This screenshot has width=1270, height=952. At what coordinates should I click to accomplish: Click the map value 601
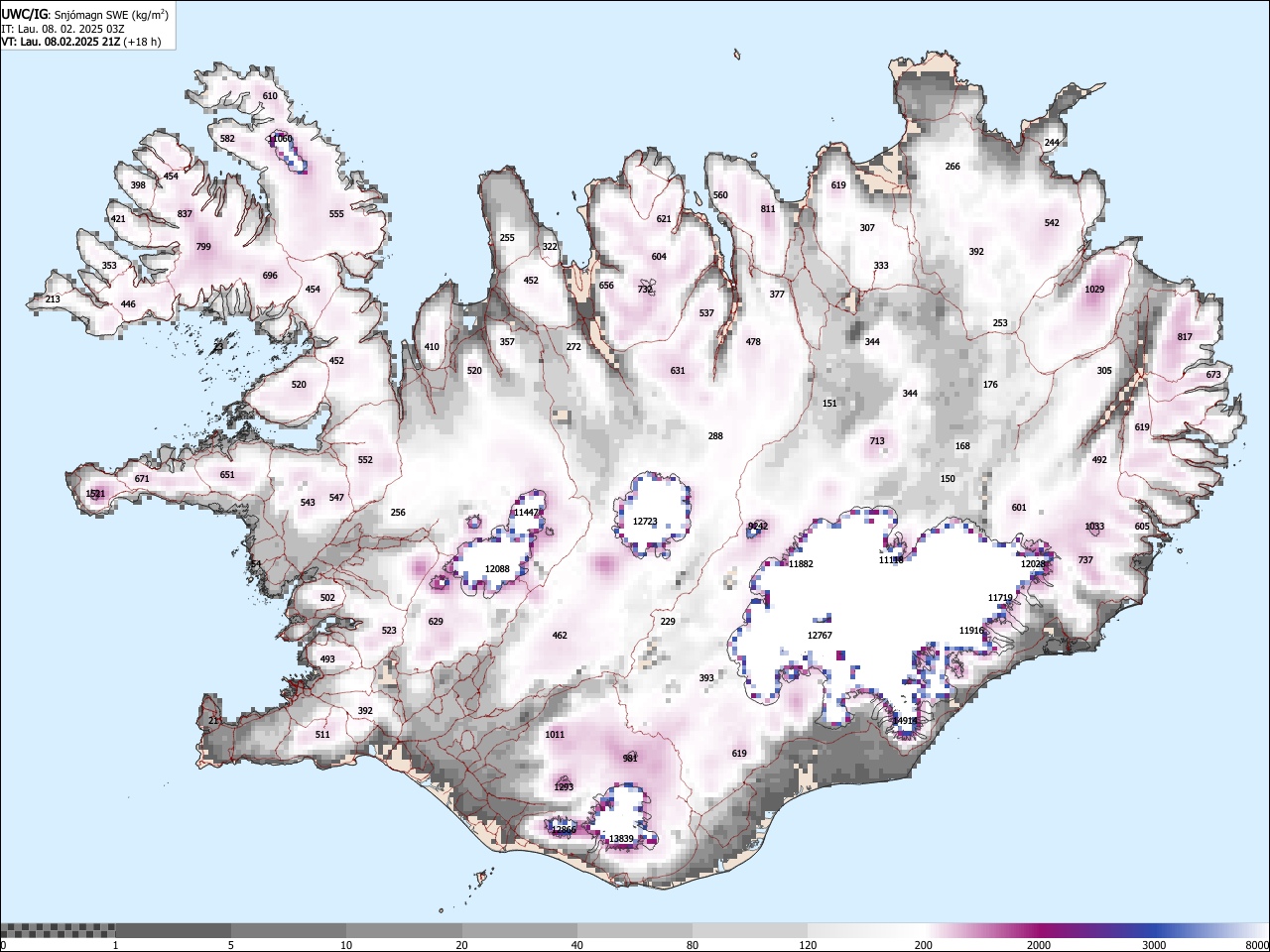tap(1019, 508)
